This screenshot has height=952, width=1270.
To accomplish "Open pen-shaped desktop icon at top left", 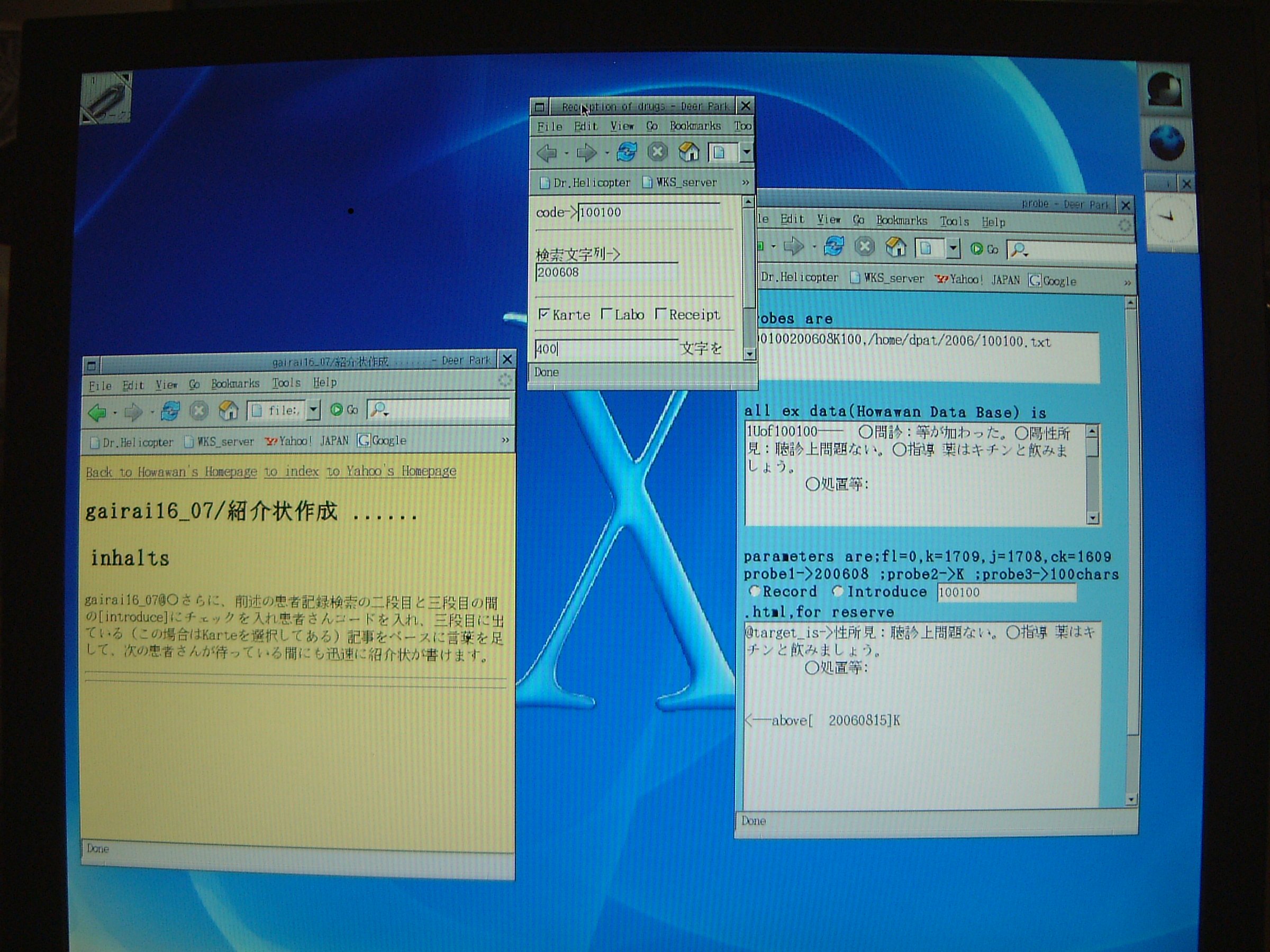I will tap(106, 98).
